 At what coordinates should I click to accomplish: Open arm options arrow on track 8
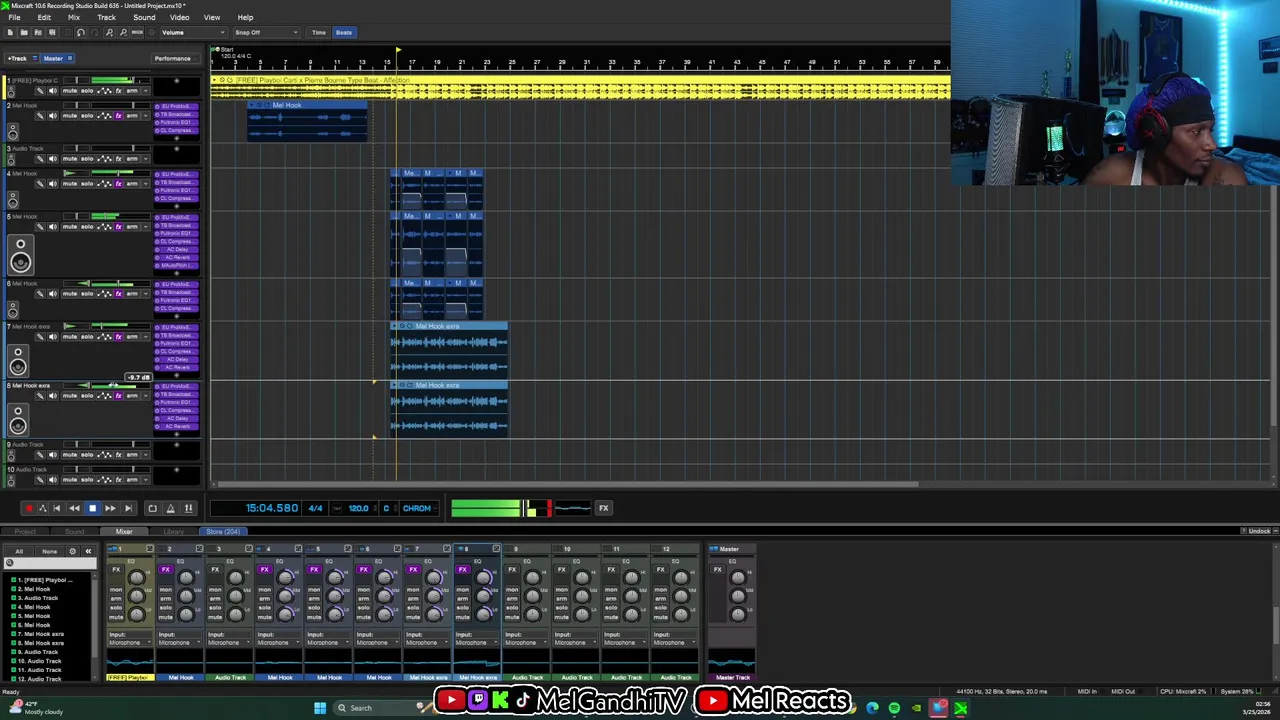pos(145,395)
